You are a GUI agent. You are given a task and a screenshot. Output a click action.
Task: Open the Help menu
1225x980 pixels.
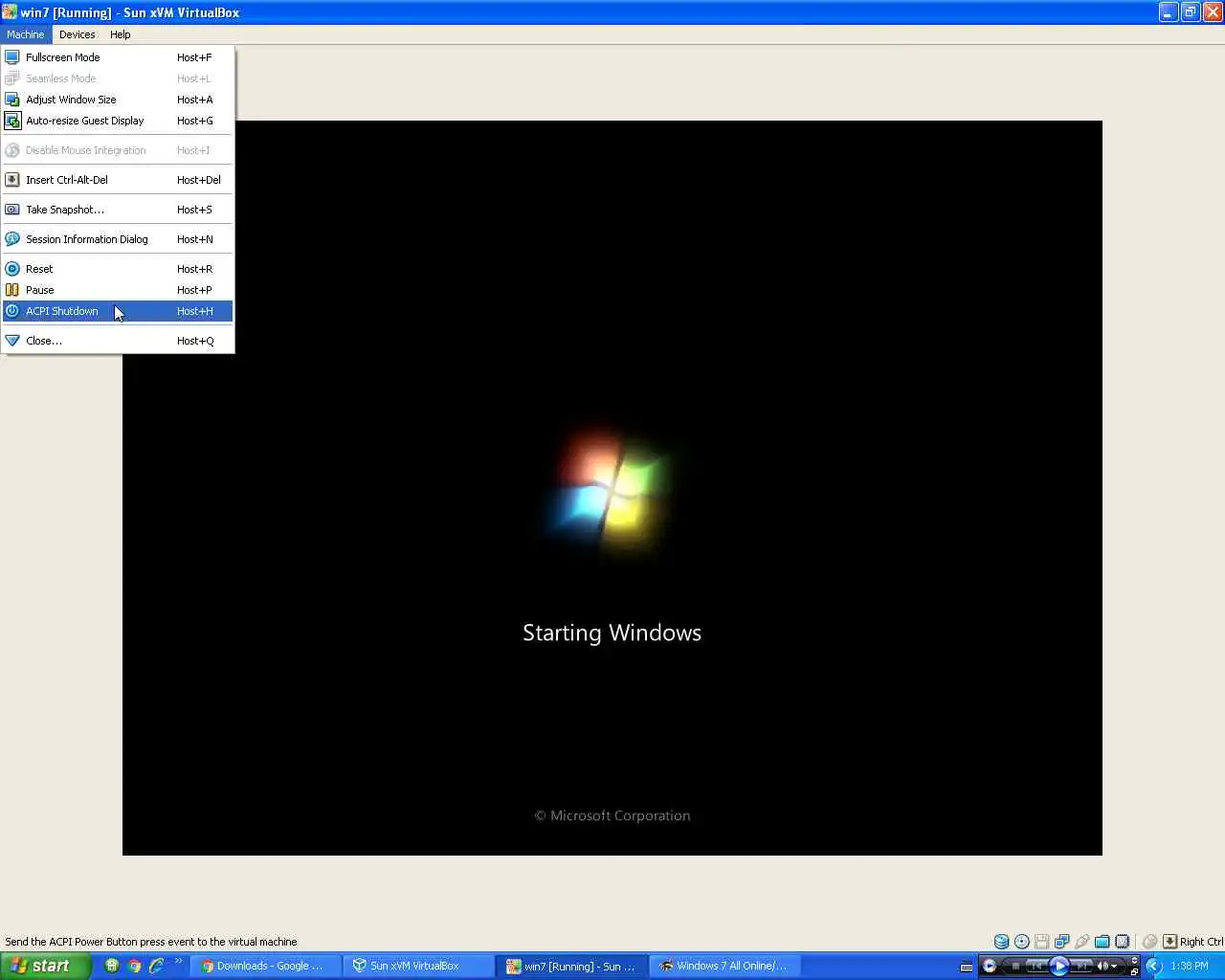click(x=120, y=34)
